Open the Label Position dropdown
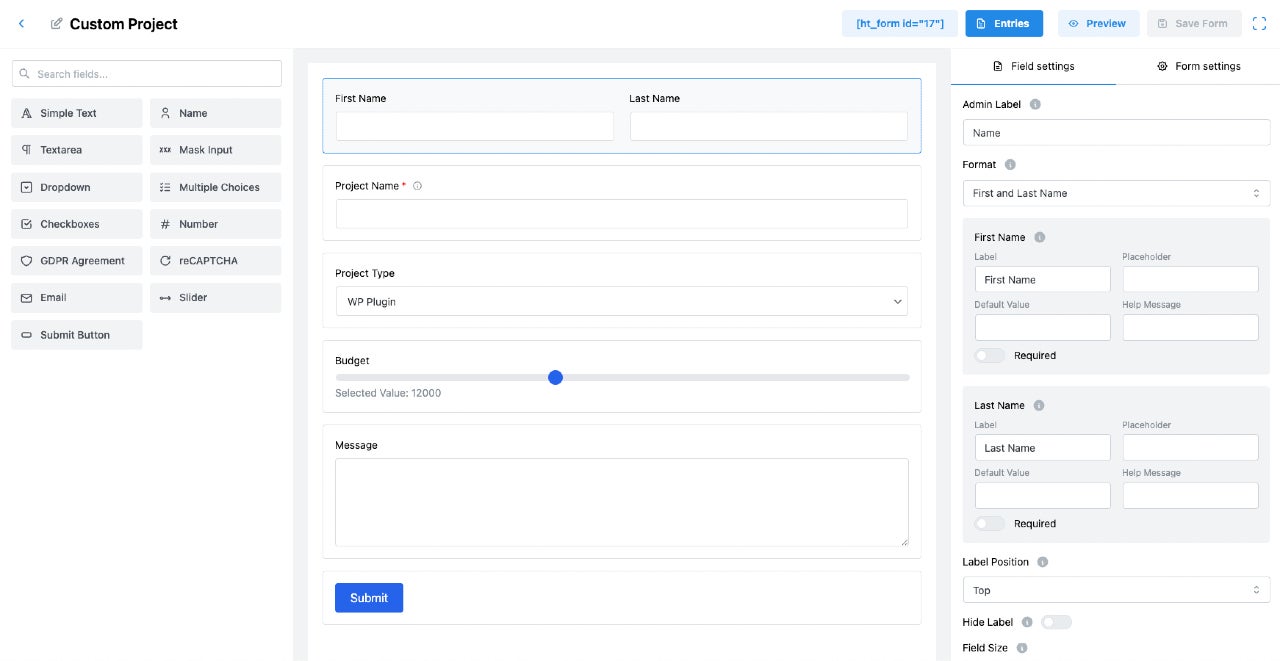Image resolution: width=1280 pixels, height=661 pixels. [1116, 590]
